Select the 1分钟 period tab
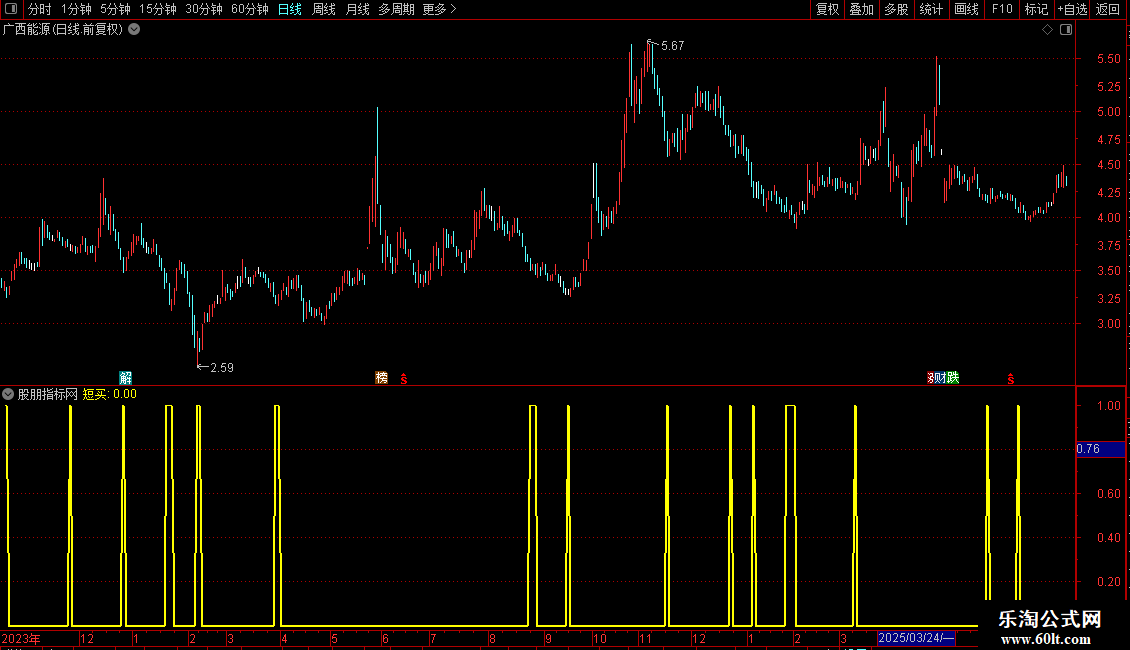Screen dimensions: 1130x650 (76, 9)
